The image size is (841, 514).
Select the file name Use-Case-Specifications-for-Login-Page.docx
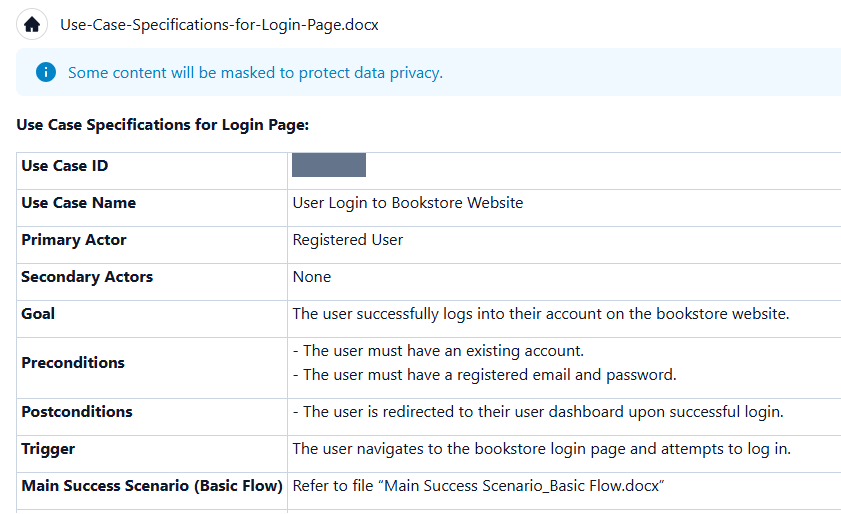pyautogui.click(x=219, y=25)
